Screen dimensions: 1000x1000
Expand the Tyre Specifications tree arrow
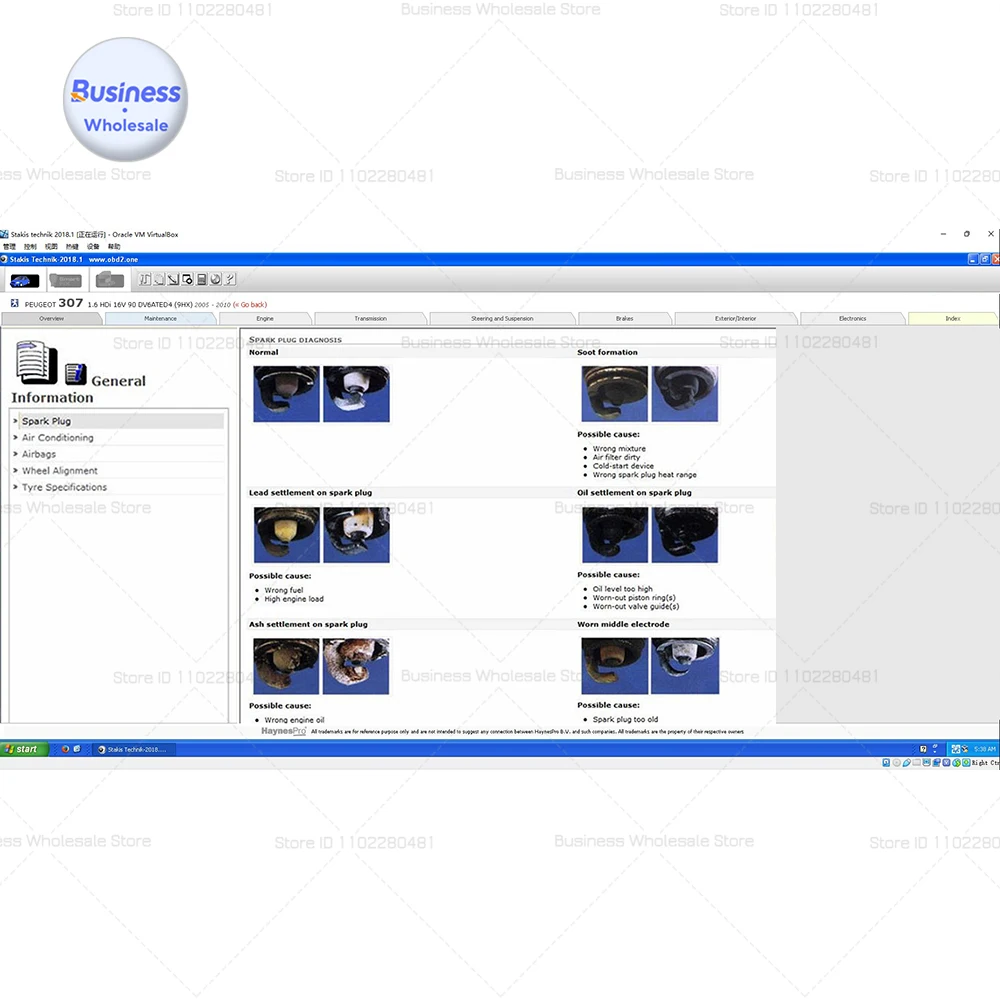pyautogui.click(x=15, y=487)
